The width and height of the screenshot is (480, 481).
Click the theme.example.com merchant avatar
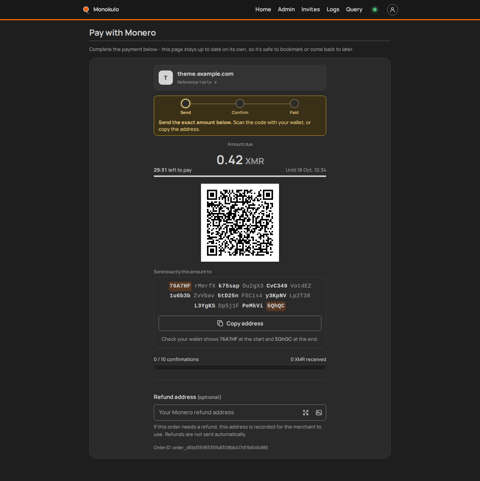tap(166, 78)
